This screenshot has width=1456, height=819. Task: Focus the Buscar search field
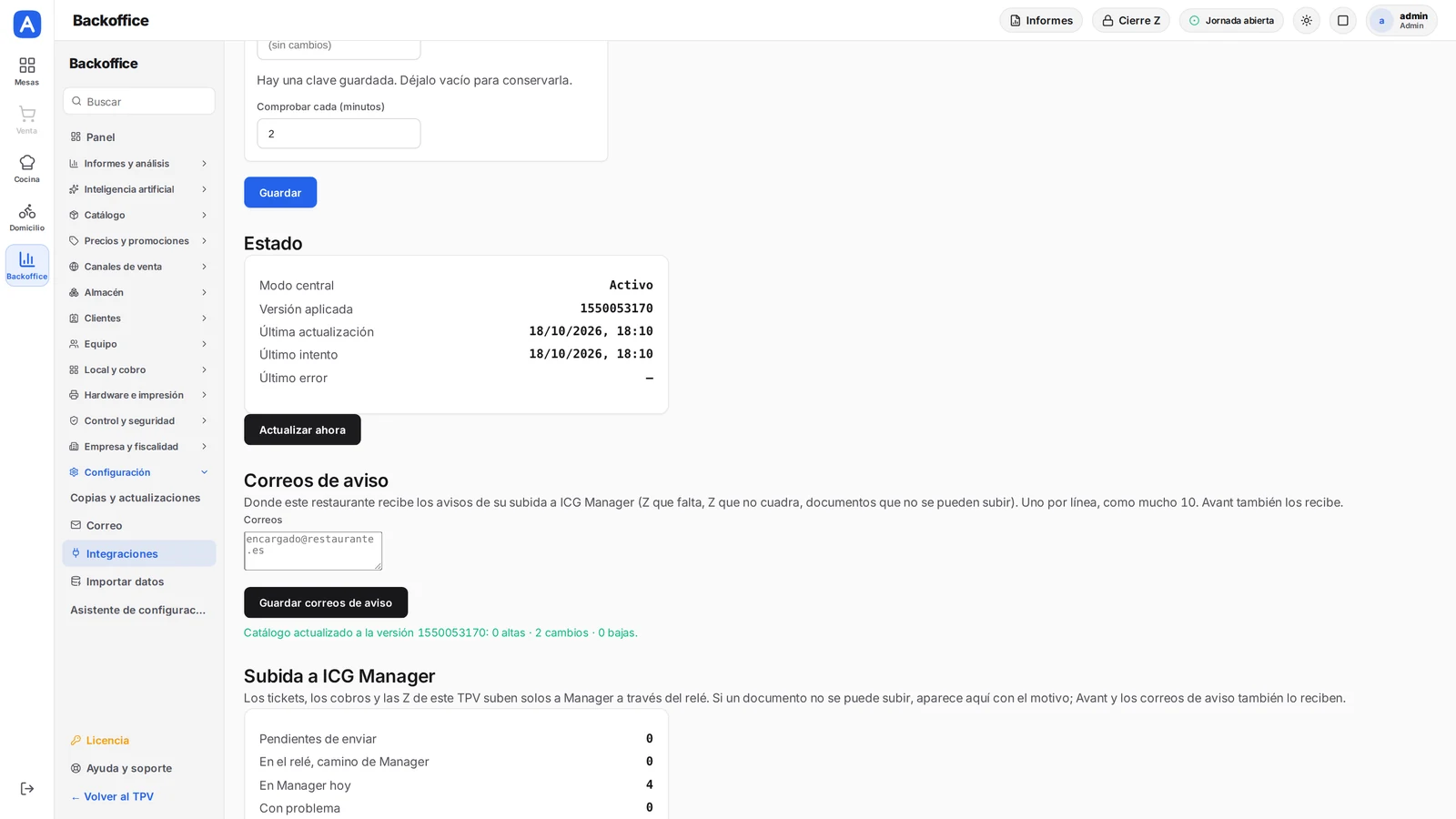point(139,101)
